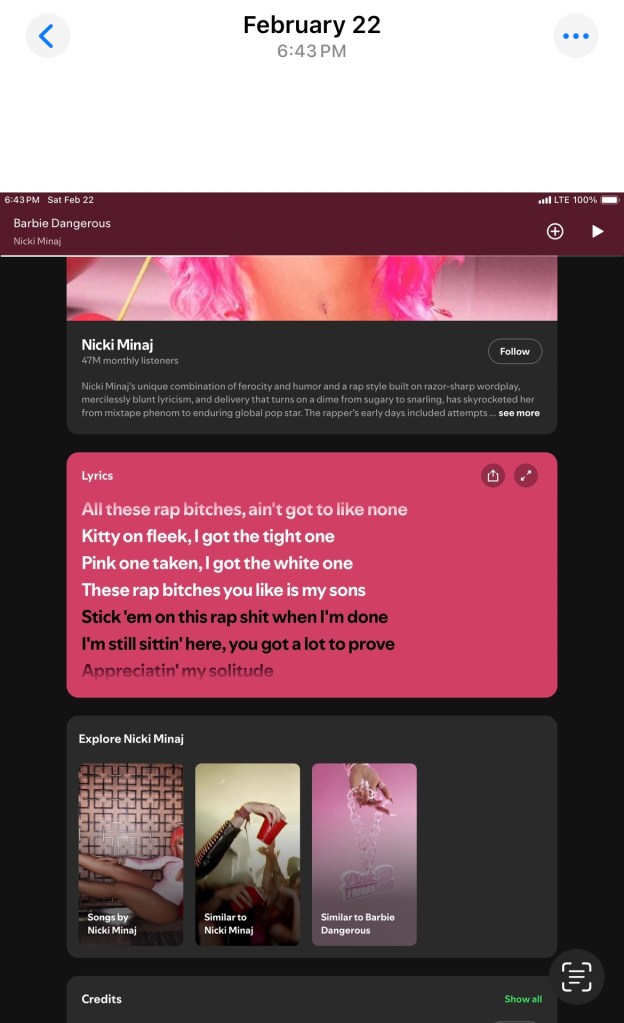624x1023 pixels.
Task: Jump to lyric 'These rap bitches you like is my sons'
Action: [223, 590]
